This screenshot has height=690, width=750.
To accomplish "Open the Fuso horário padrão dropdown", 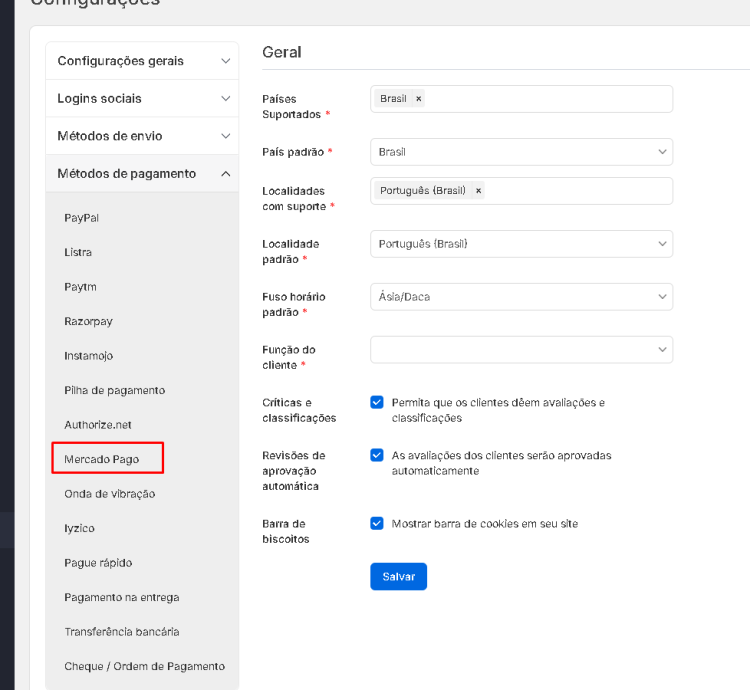I will point(520,297).
